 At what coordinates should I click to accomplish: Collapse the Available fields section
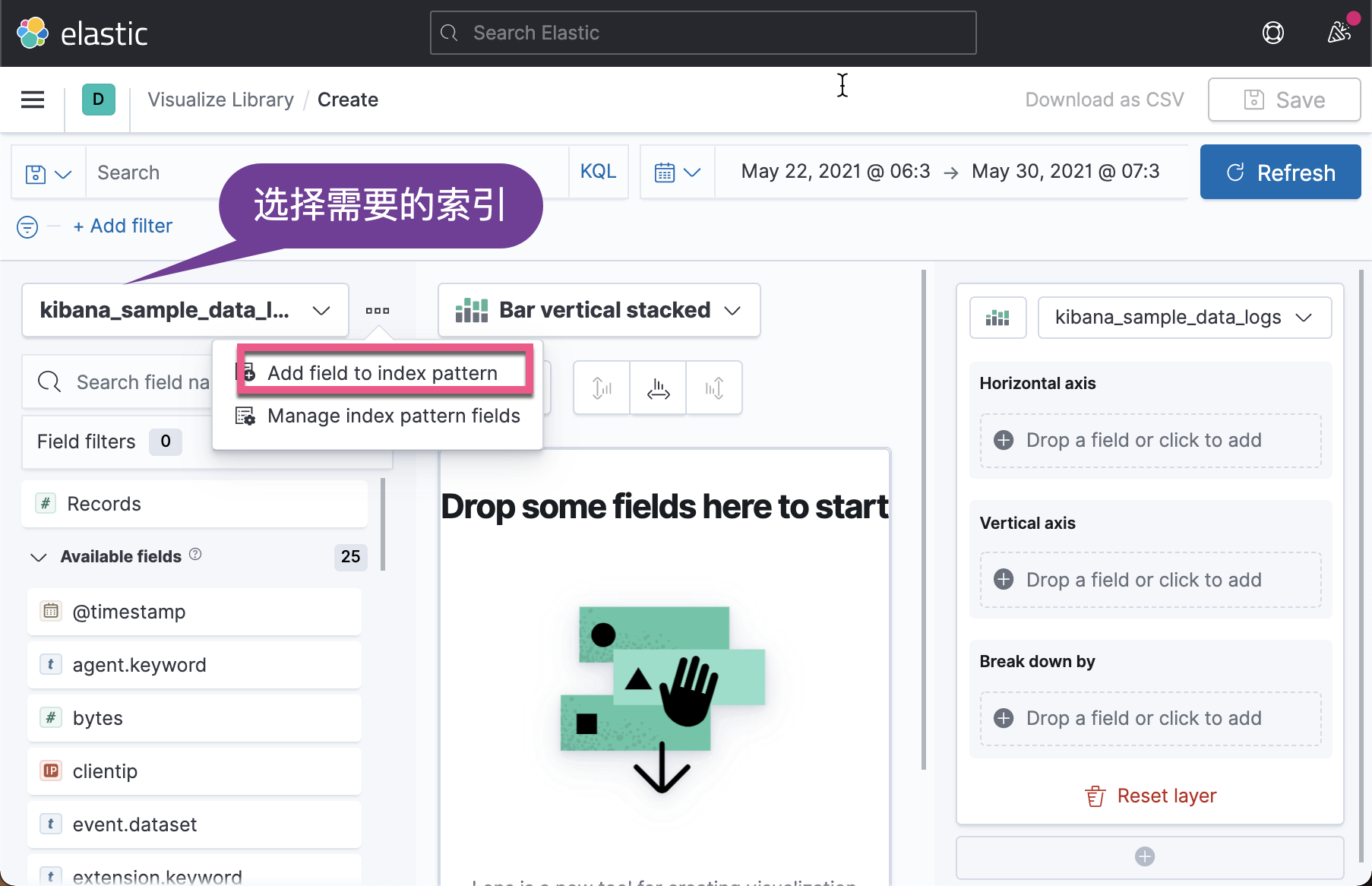(39, 556)
